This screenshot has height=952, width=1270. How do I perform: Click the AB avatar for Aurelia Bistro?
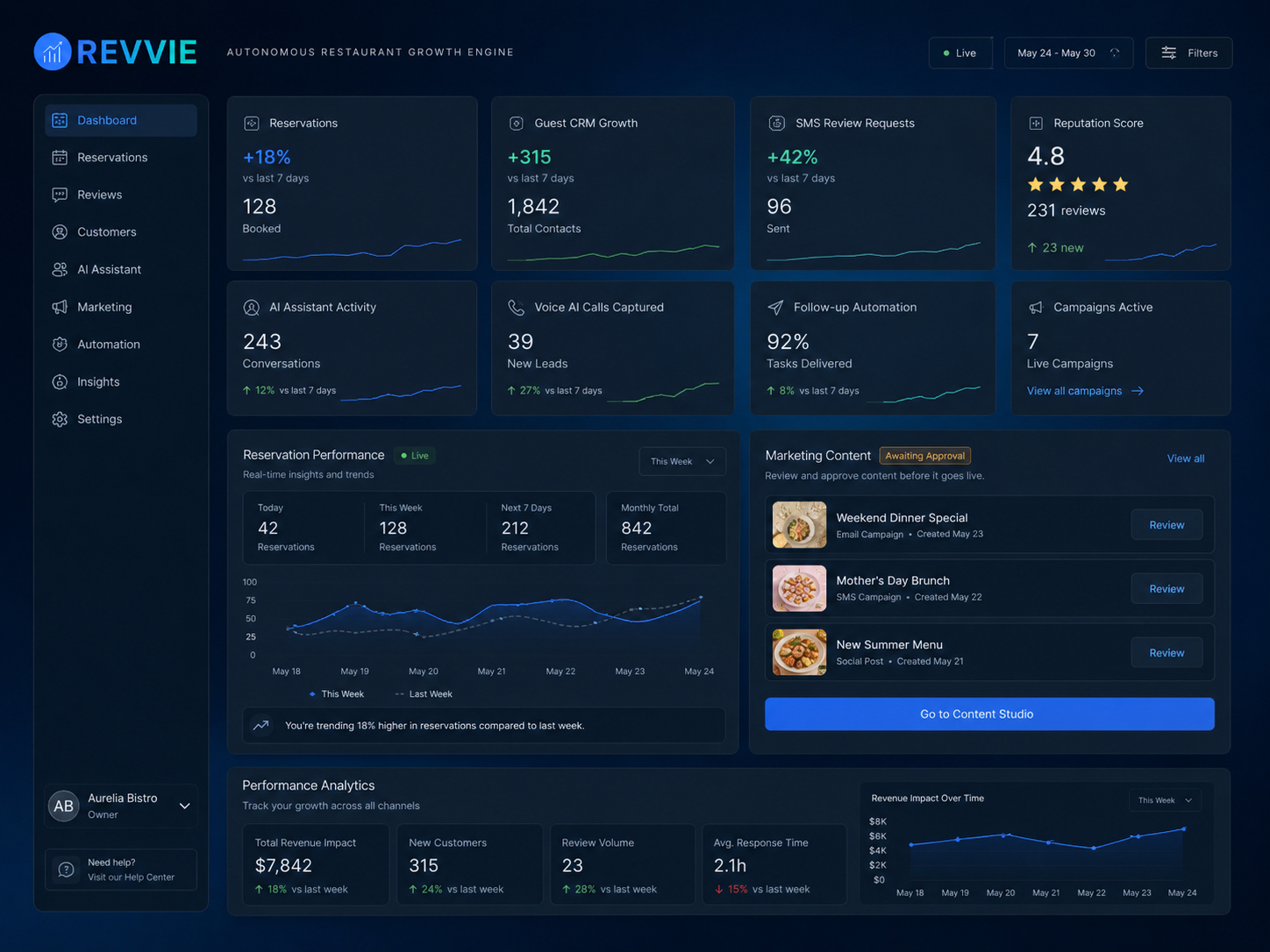click(x=64, y=806)
